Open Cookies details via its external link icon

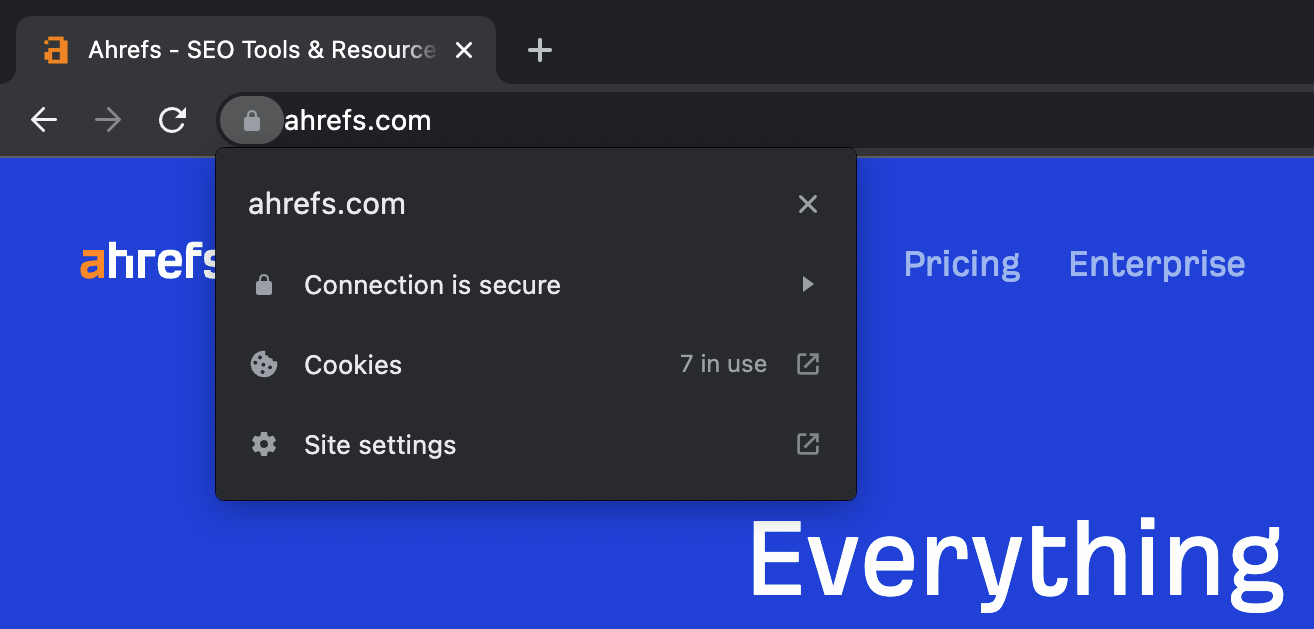[x=807, y=364]
